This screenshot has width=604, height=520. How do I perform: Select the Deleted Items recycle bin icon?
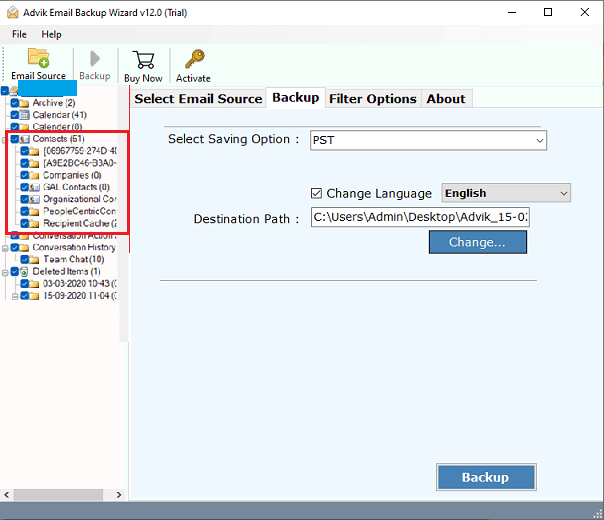click(24, 272)
